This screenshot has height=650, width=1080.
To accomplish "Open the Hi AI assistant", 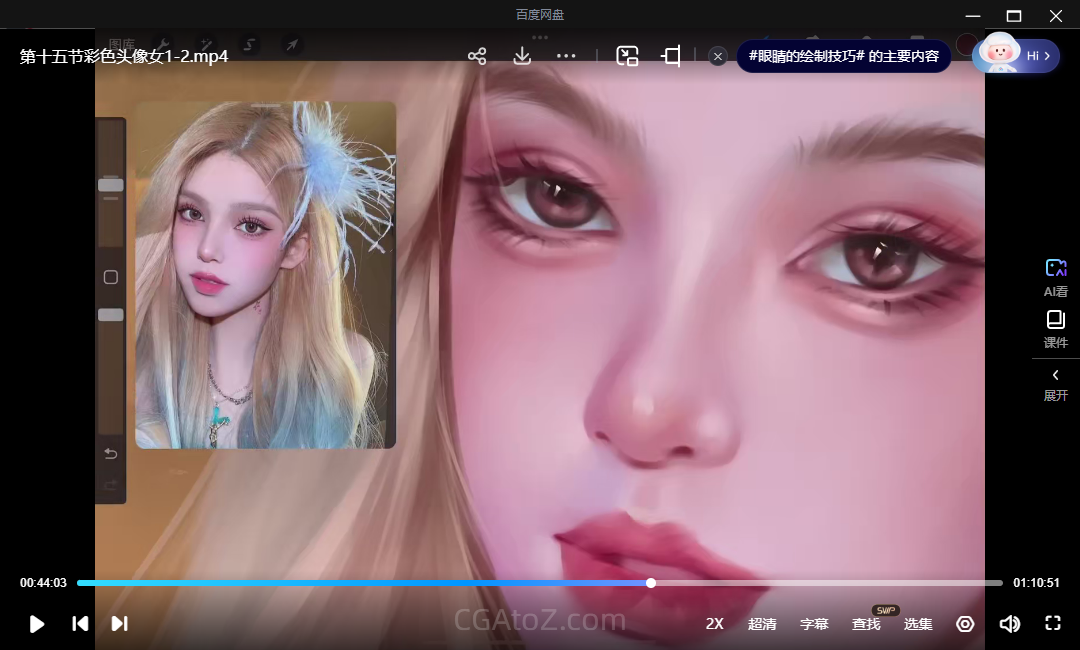I will coord(1016,56).
